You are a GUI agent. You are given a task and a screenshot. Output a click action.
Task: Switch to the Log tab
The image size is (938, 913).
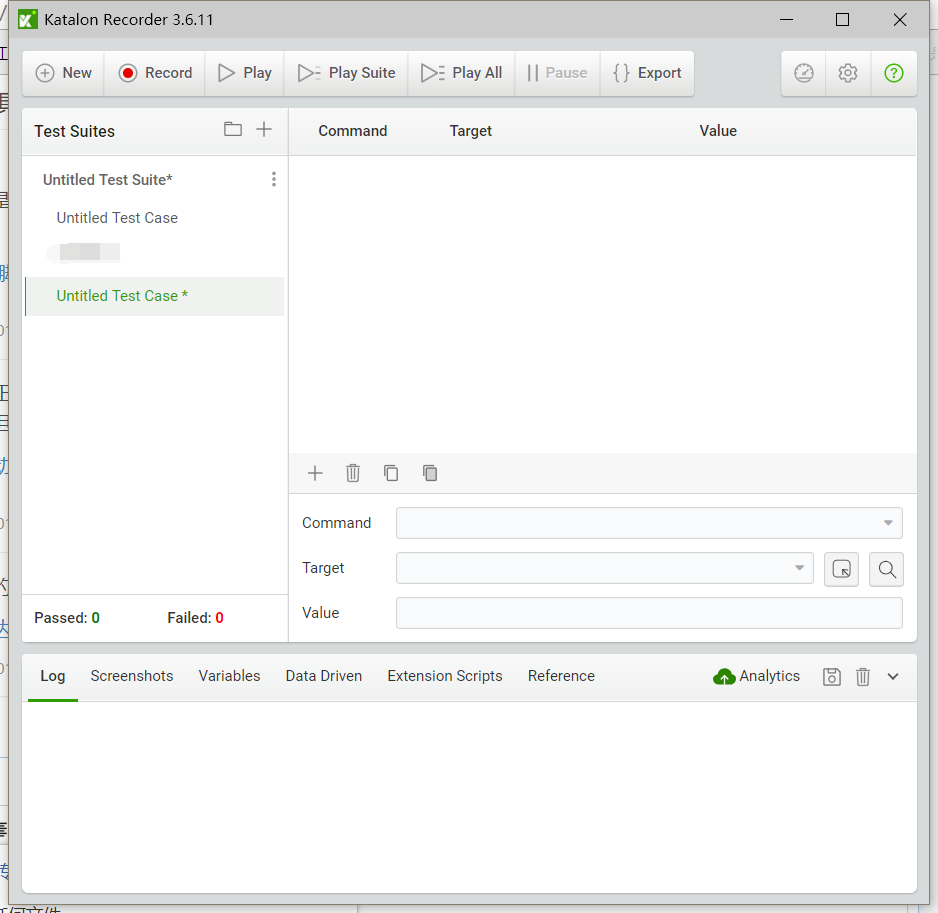[x=53, y=676]
